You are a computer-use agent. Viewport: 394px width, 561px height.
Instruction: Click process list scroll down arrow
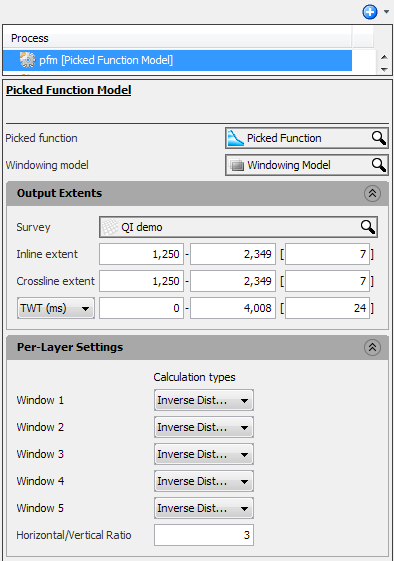coord(384,69)
